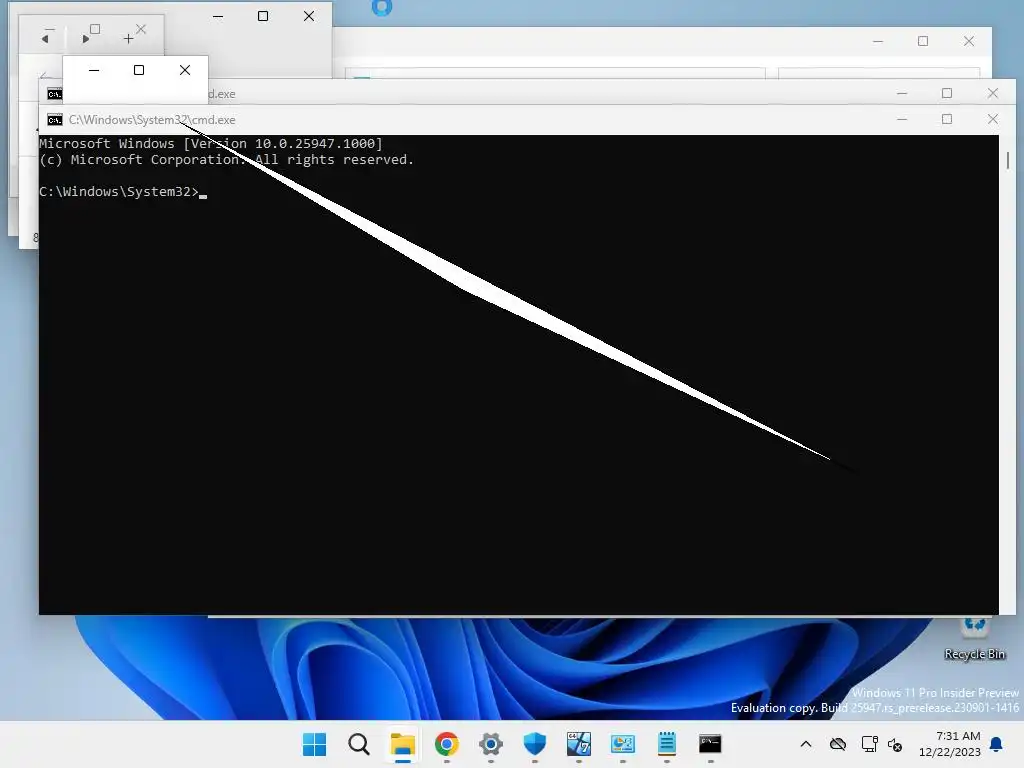Screen dimensions: 1024x768
Task: Close the top-left gray window
Action: pyautogui.click(x=309, y=16)
